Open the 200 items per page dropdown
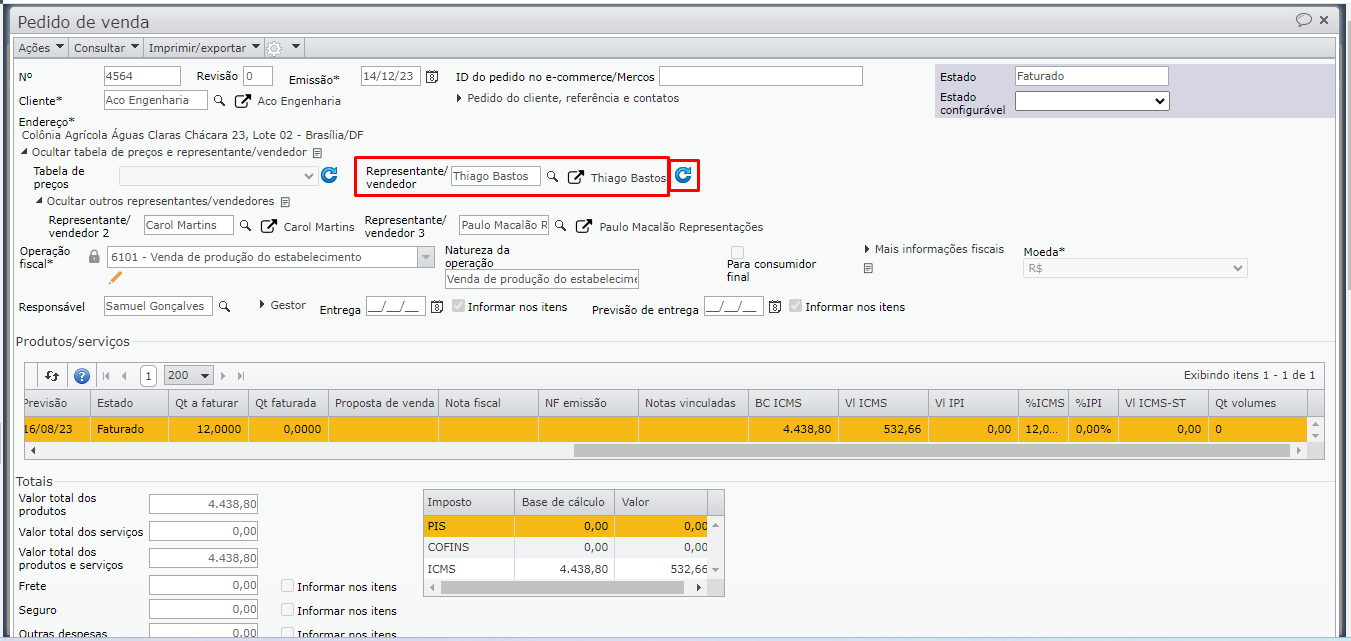The image size is (1351, 641). coord(188,376)
